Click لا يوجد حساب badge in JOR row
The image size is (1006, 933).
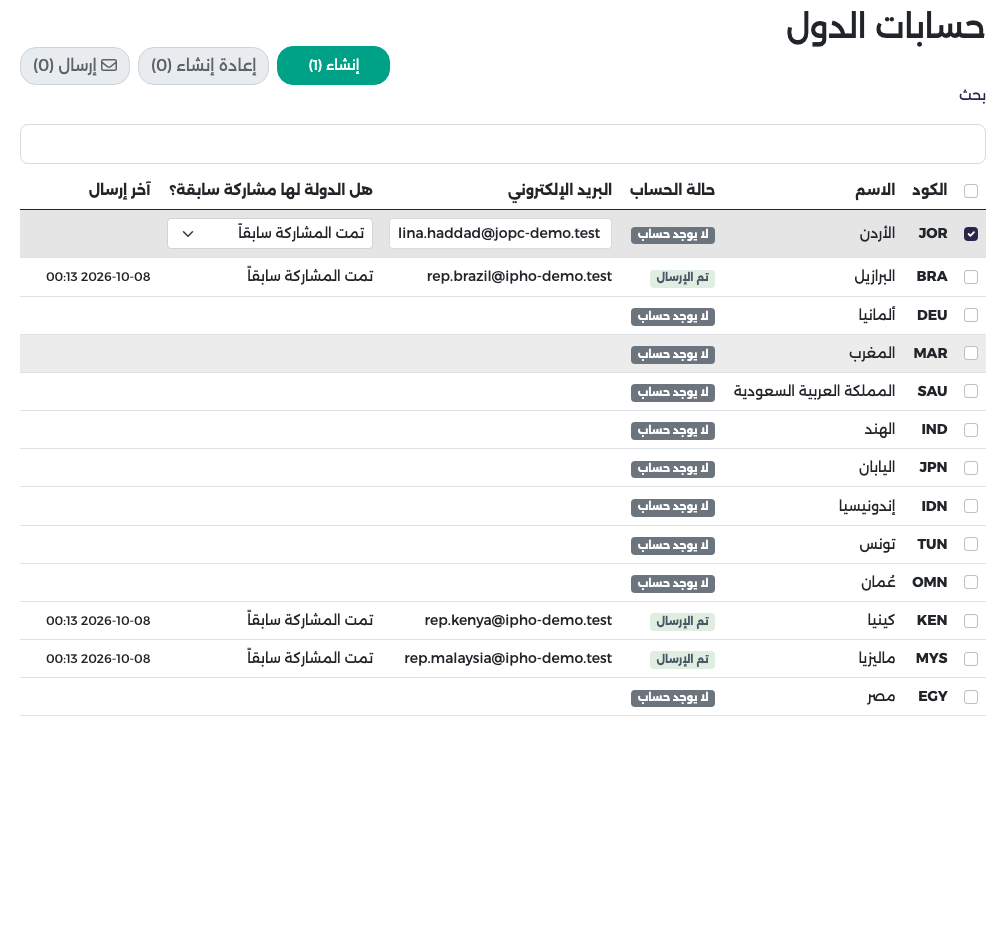point(673,235)
